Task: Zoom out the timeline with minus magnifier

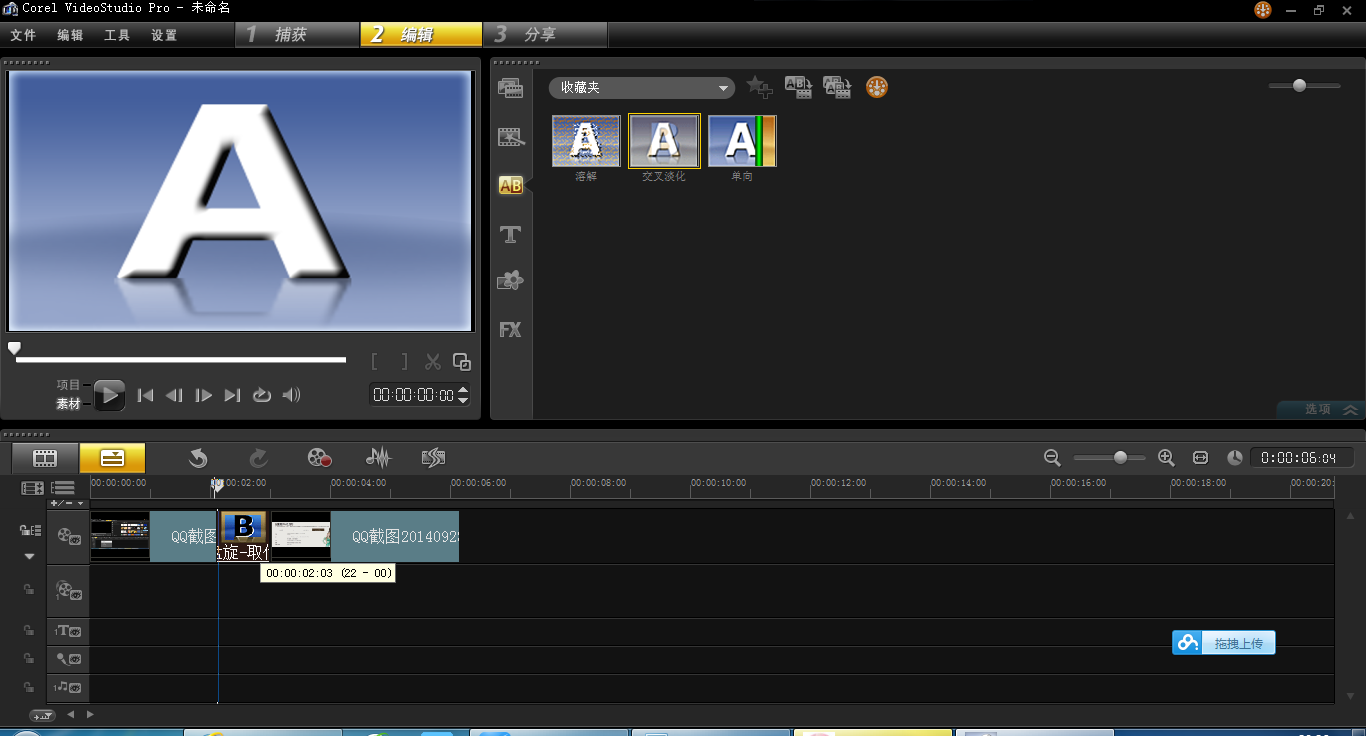Action: coord(1052,457)
